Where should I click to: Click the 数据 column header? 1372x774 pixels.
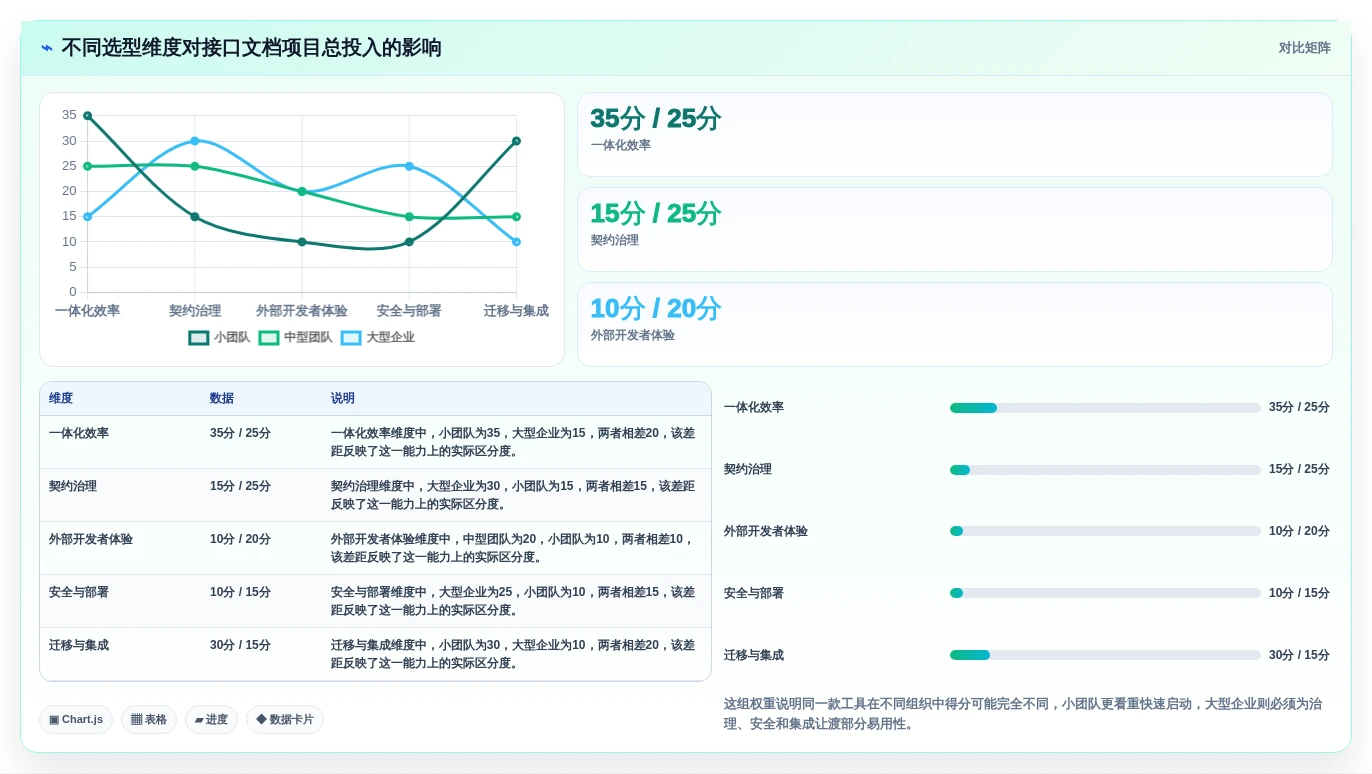pos(222,398)
